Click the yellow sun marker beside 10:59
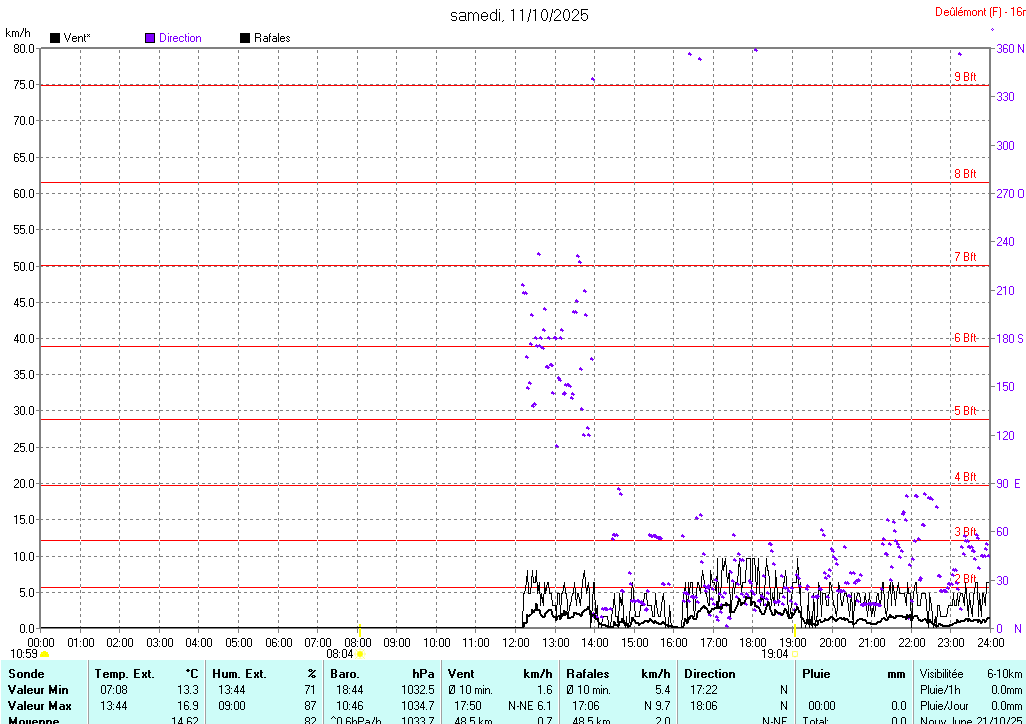 point(44,654)
